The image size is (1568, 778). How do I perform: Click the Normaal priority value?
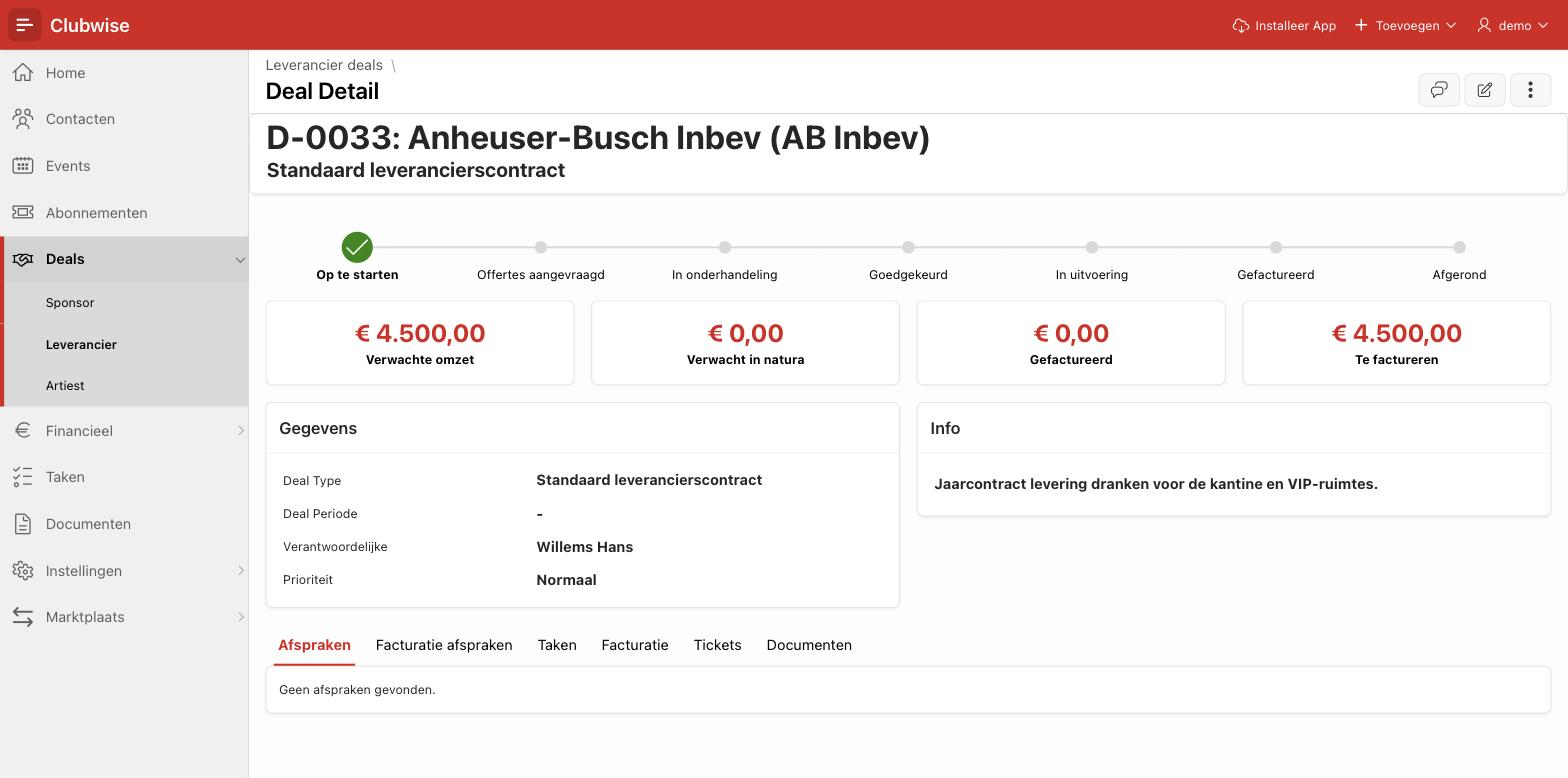click(x=567, y=580)
